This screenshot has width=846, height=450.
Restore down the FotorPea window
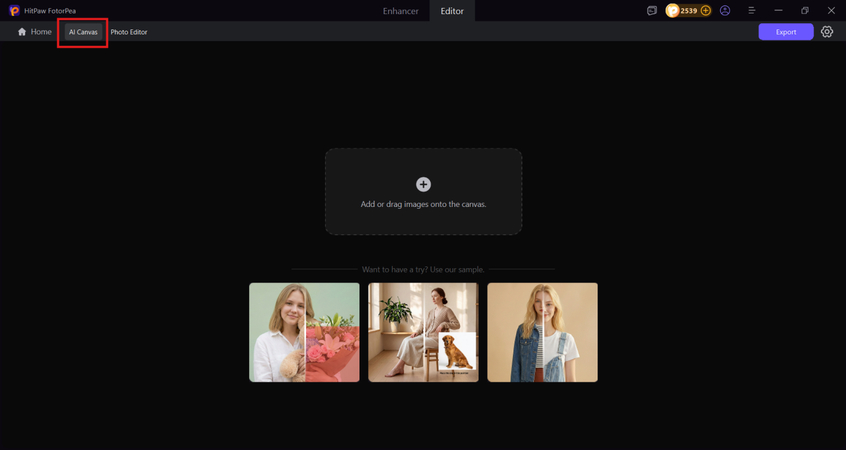click(x=804, y=10)
